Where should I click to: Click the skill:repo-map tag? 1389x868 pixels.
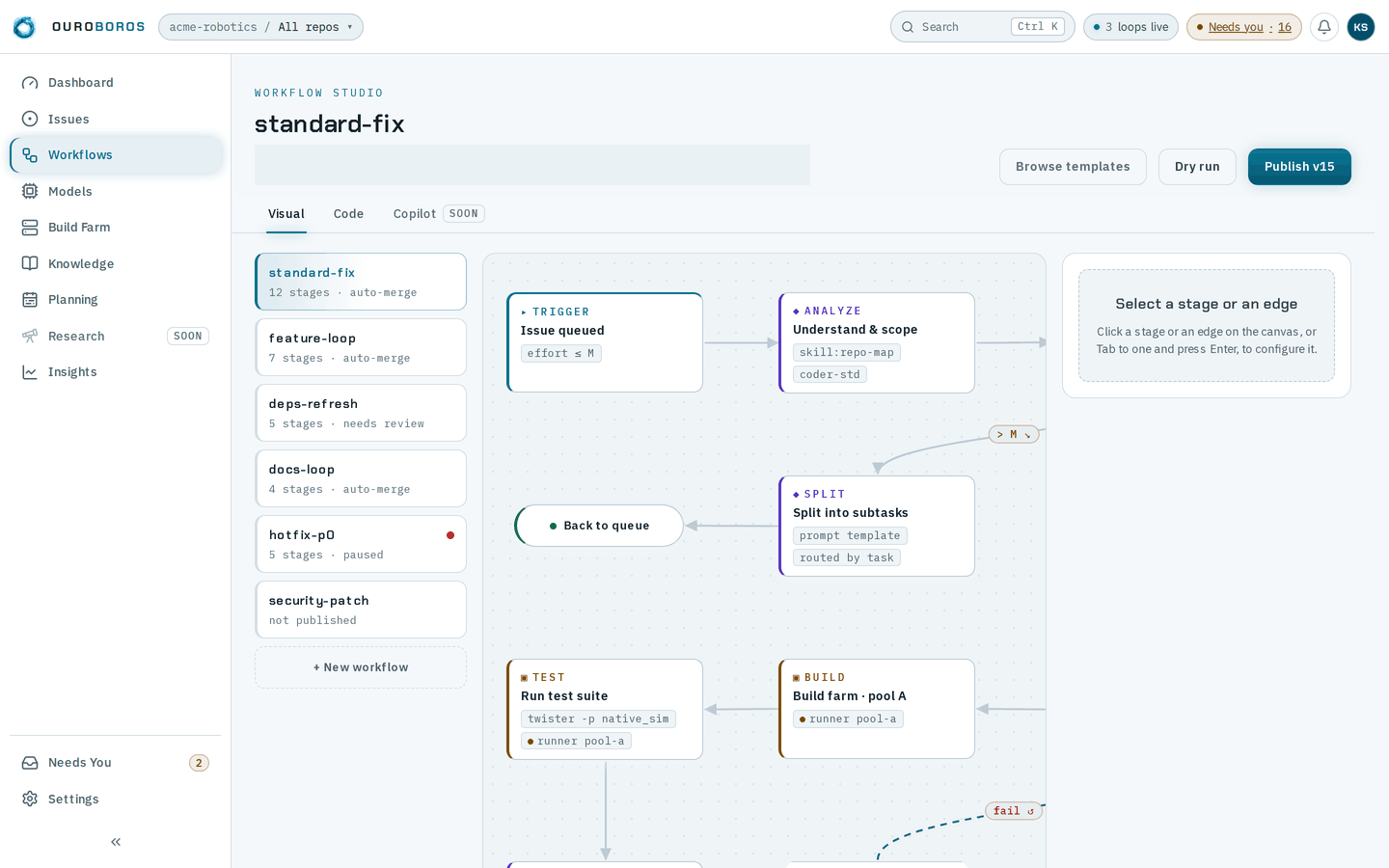coord(847,353)
